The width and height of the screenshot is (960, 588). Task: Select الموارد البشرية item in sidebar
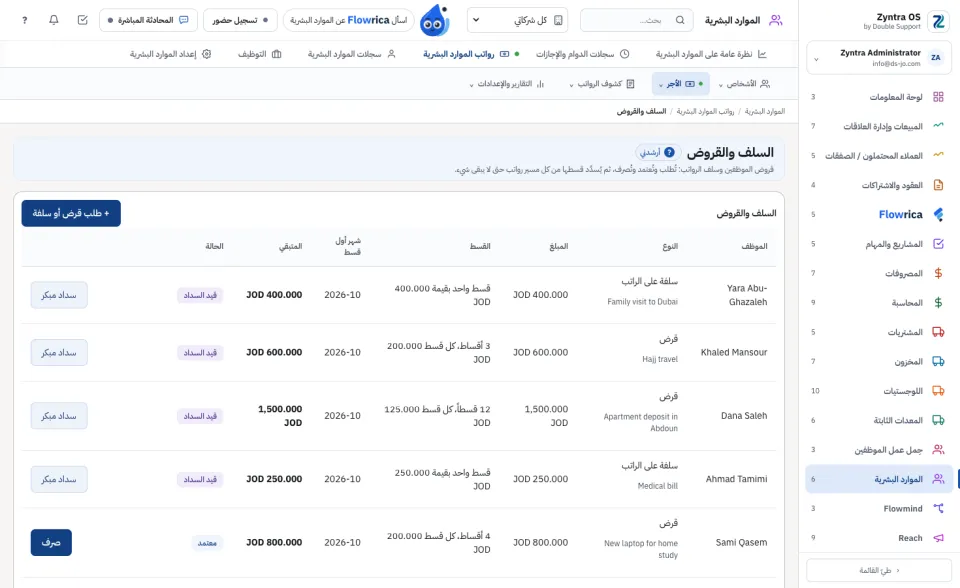(879, 479)
